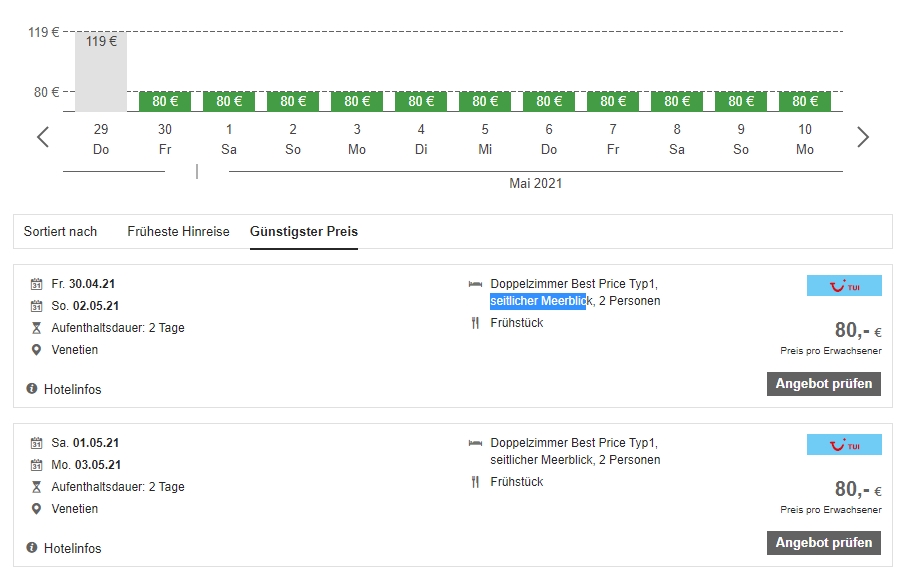
Task: Select the 80 € price bar for Friday 30
Action: click(x=165, y=101)
